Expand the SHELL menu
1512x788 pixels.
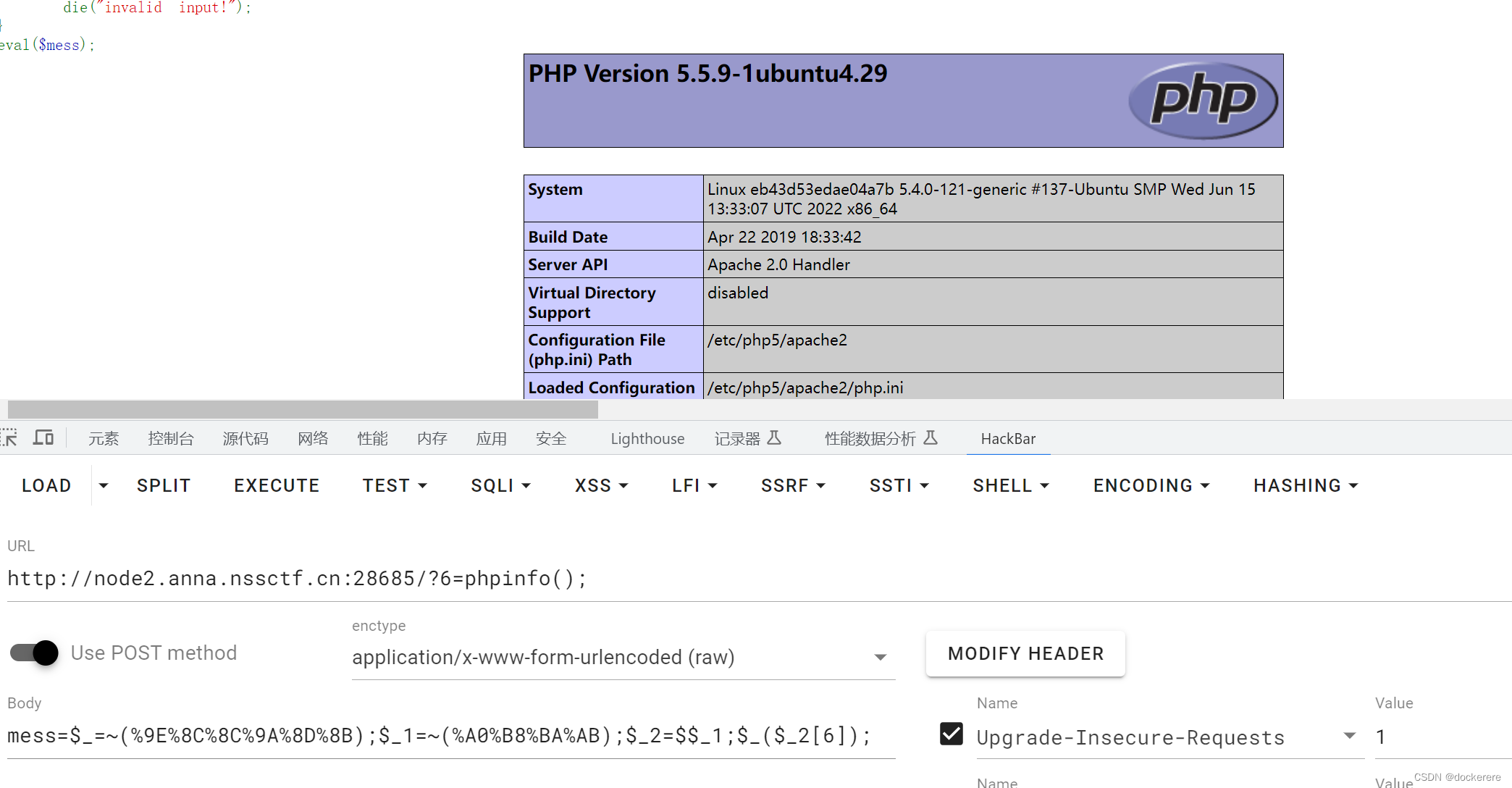tap(1011, 485)
